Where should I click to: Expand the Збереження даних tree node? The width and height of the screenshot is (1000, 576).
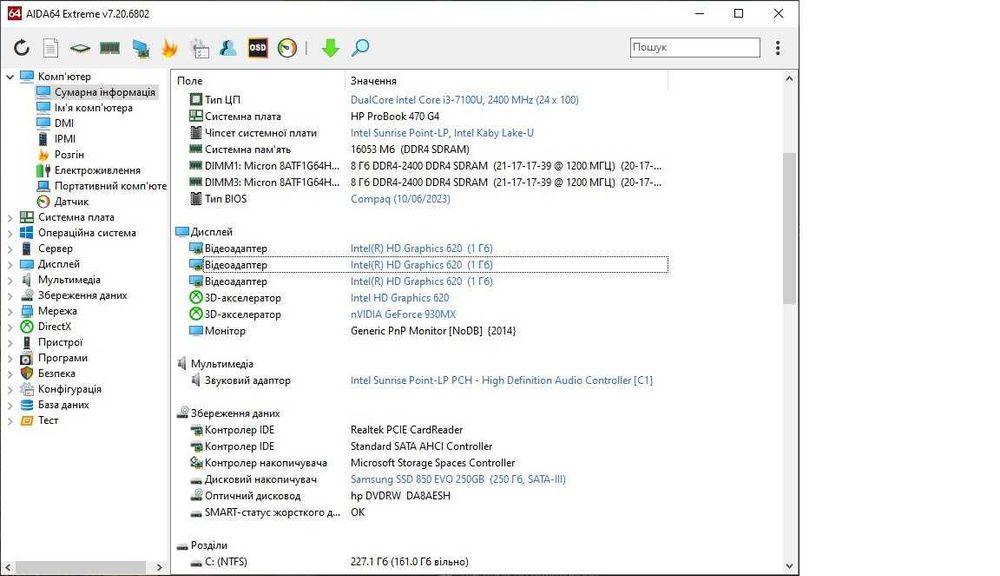point(10,296)
